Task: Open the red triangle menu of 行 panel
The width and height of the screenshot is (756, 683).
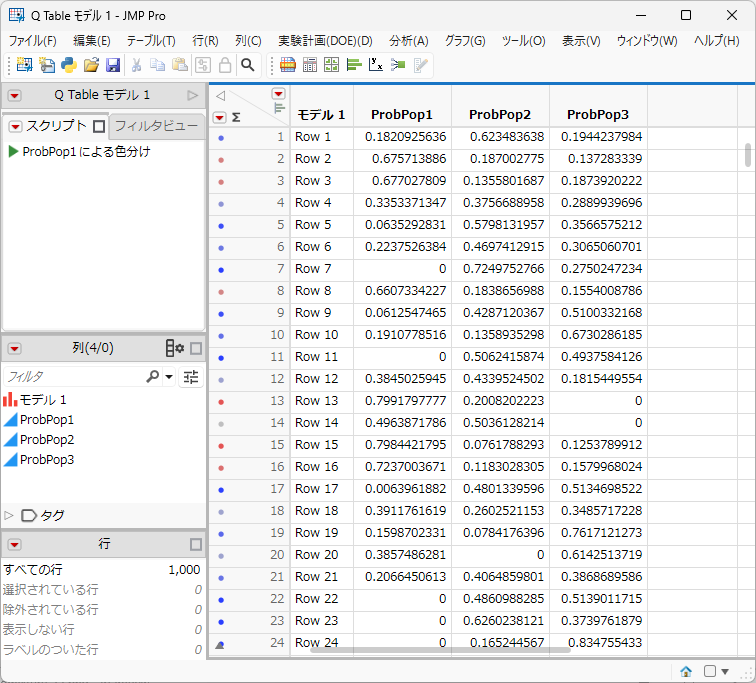Action: click(14, 545)
